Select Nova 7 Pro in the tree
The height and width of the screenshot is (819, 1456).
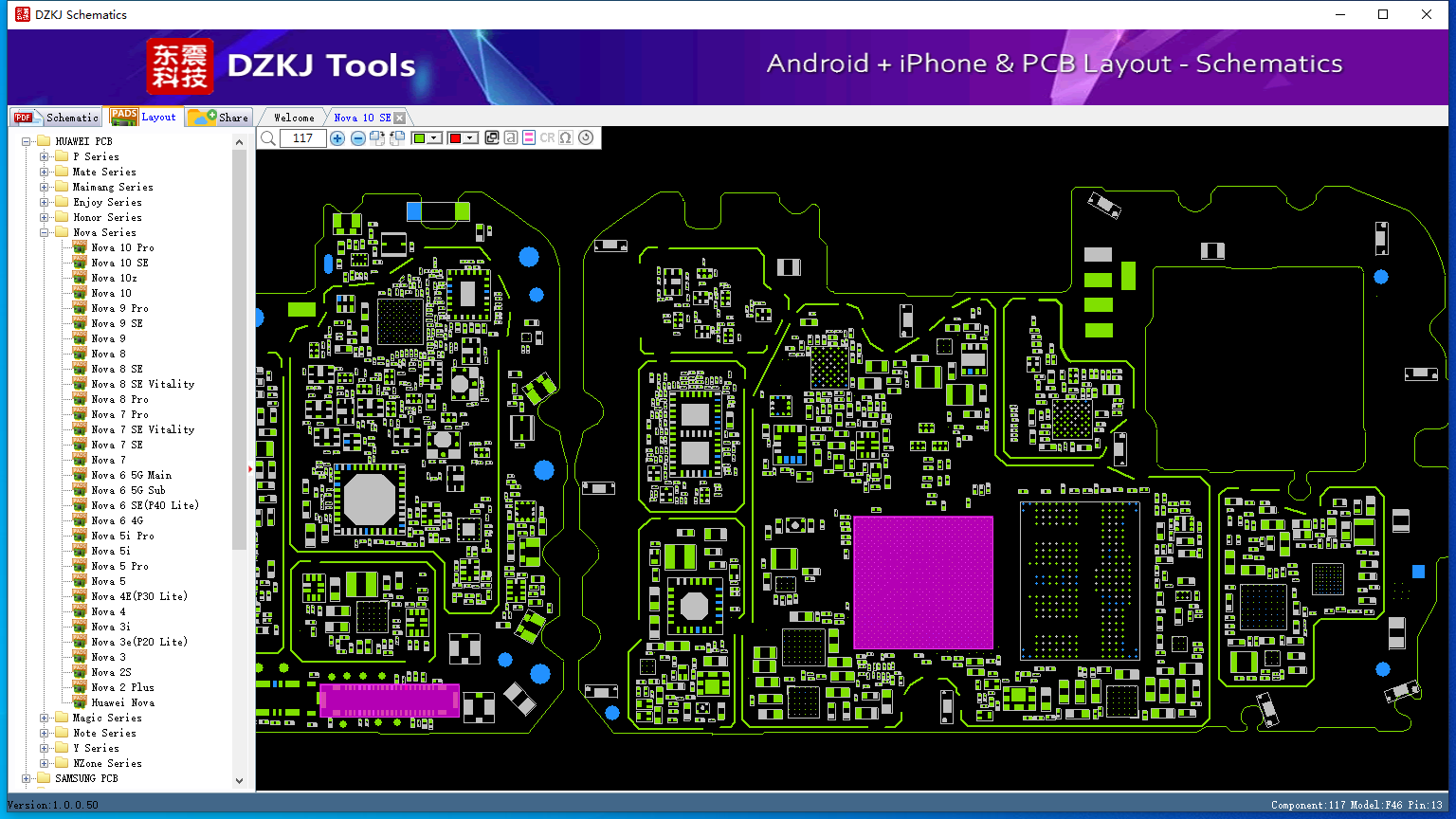119,414
